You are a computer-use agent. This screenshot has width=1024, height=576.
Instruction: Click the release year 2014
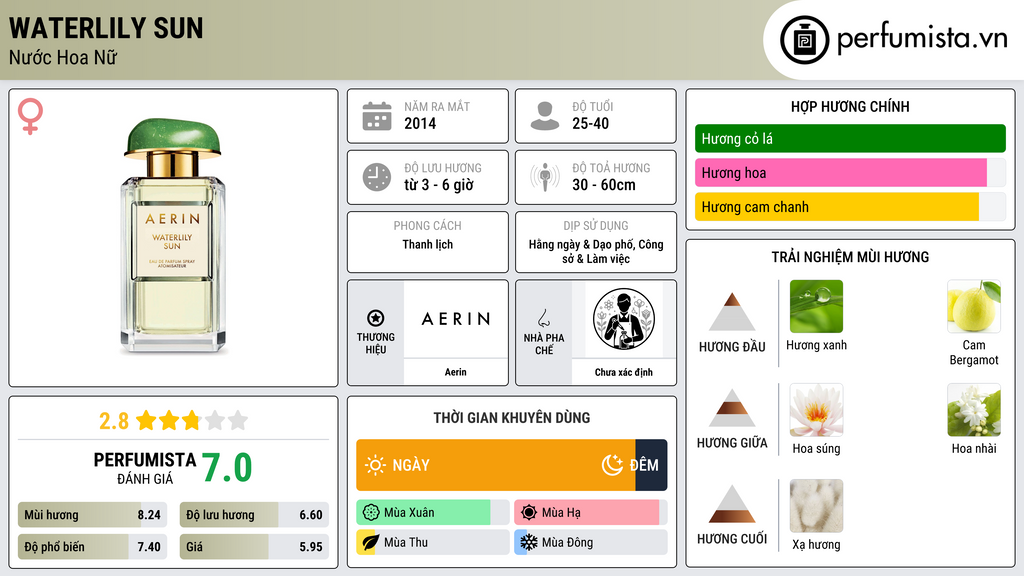click(420, 123)
